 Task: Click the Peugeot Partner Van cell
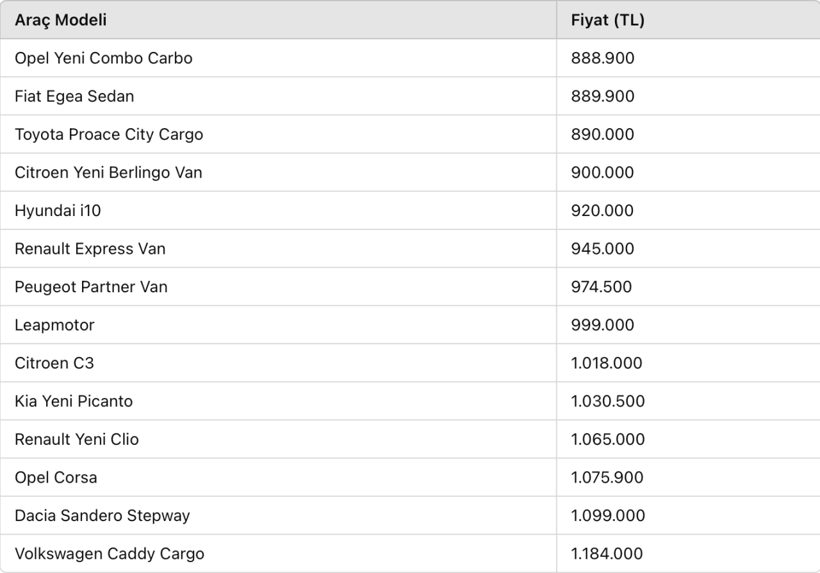[x=91, y=287]
